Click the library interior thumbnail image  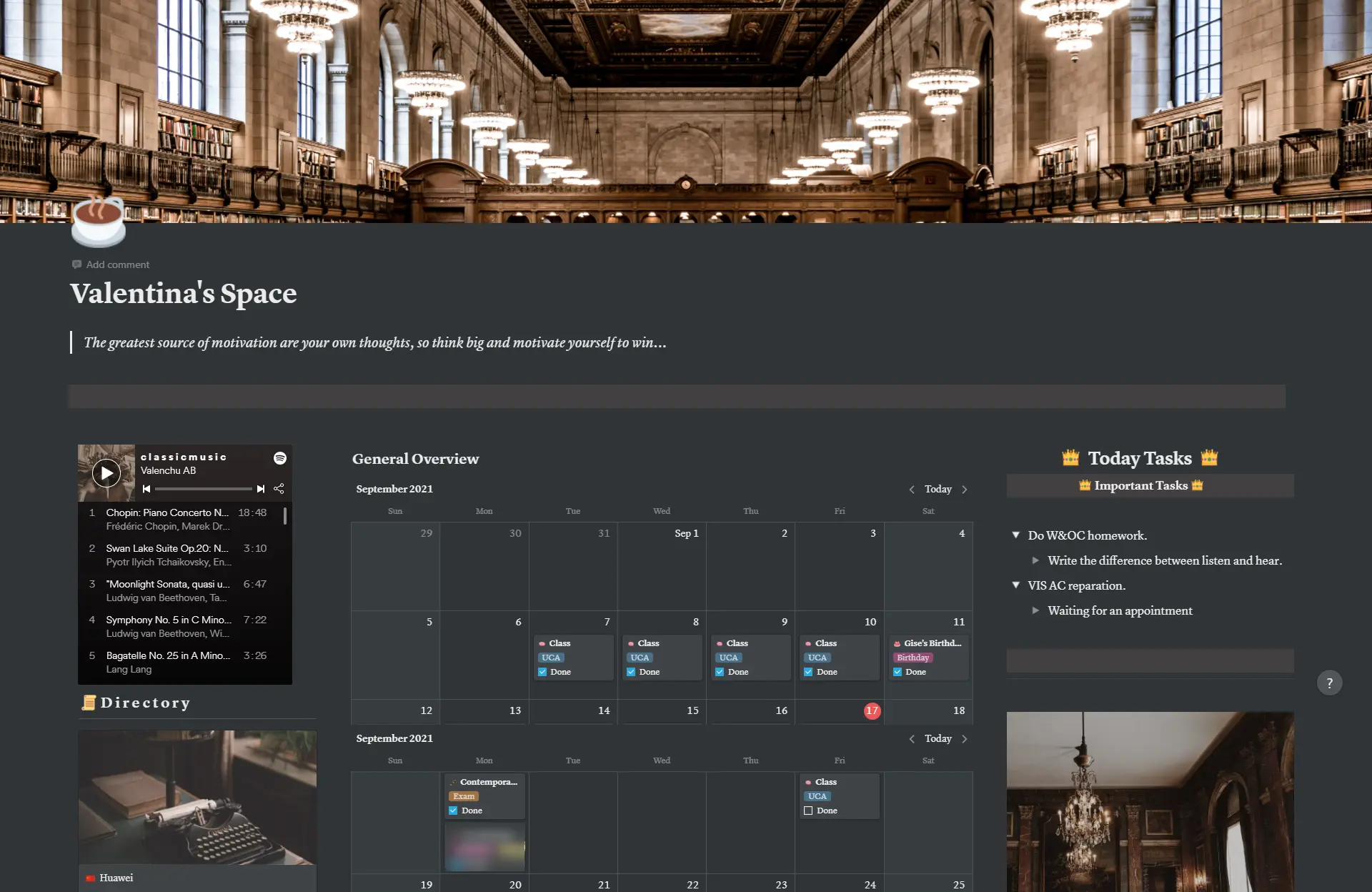pyautogui.click(x=1150, y=801)
